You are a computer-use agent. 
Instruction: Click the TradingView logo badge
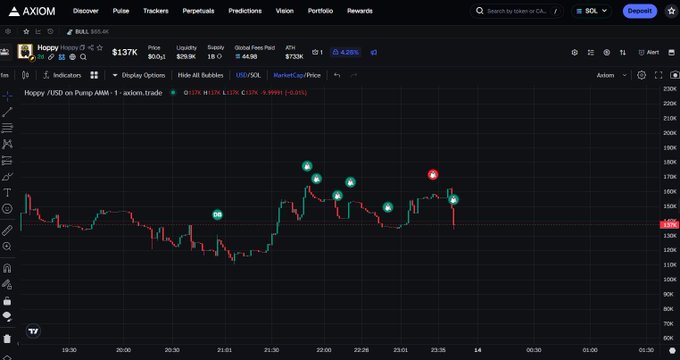33,331
